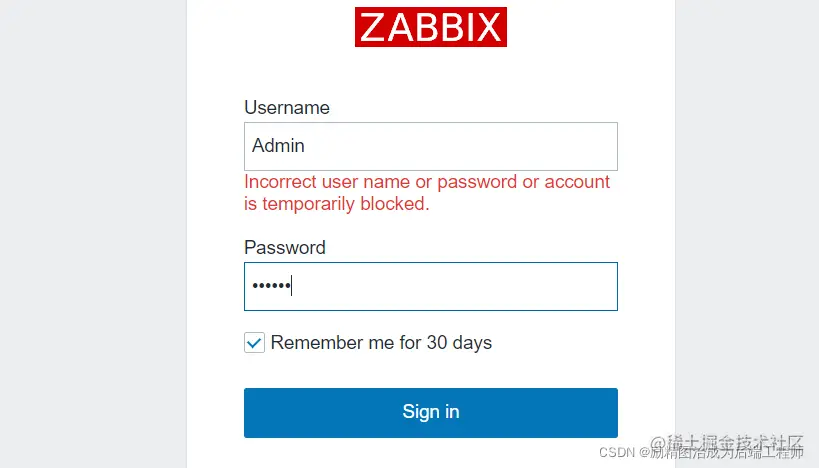Click the Username label text

point(286,108)
